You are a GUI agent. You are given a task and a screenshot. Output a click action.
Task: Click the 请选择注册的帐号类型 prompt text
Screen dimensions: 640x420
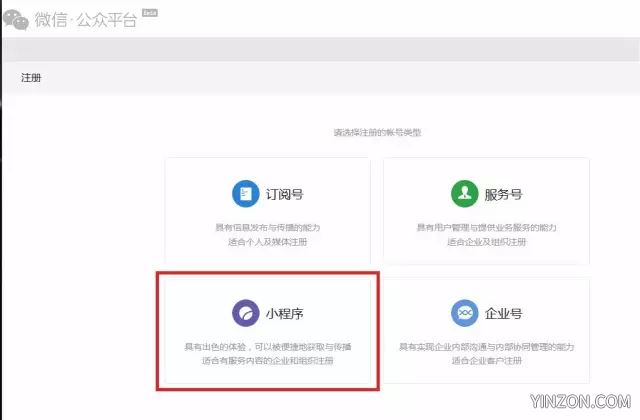[378, 132]
